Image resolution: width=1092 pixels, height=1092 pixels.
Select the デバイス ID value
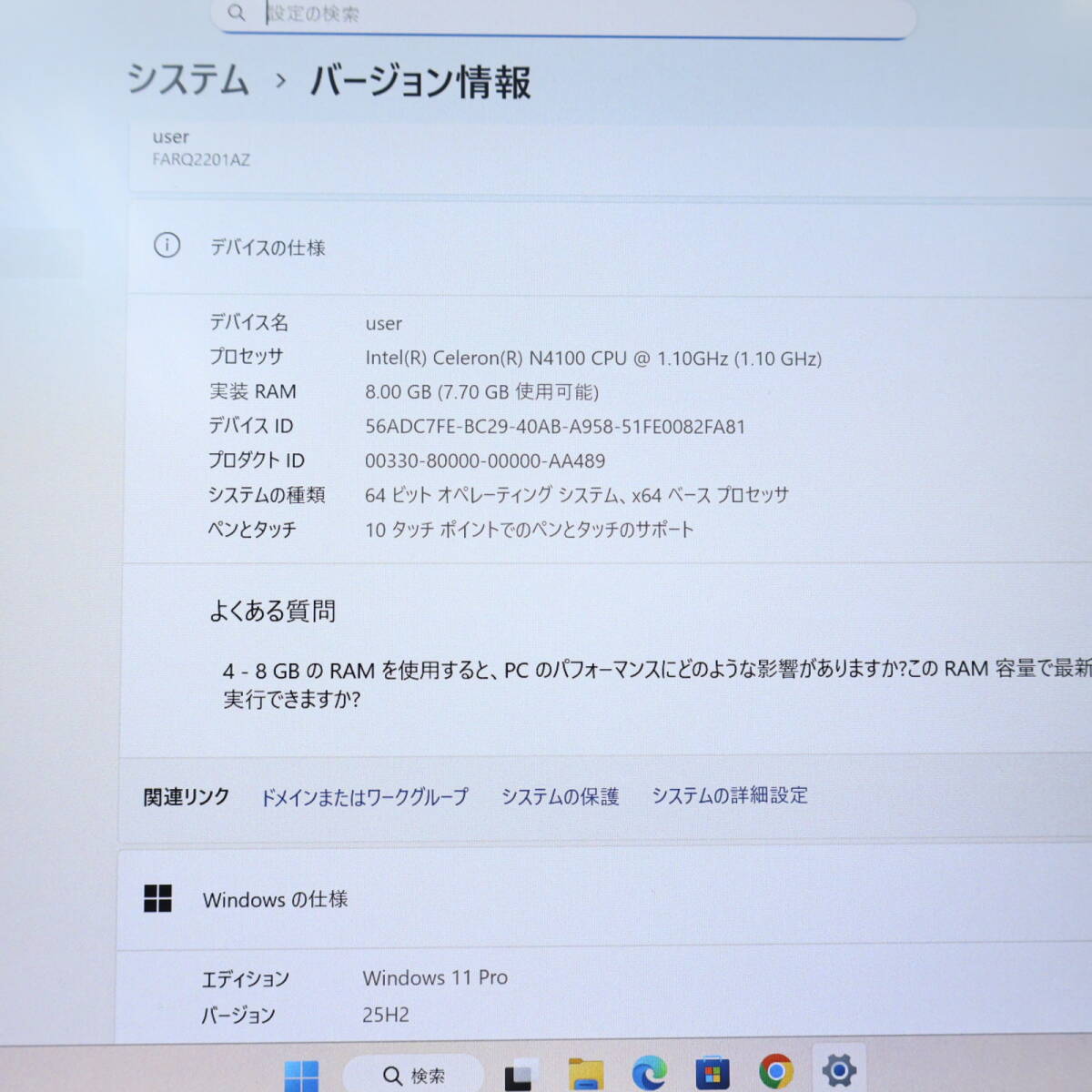pos(555,427)
